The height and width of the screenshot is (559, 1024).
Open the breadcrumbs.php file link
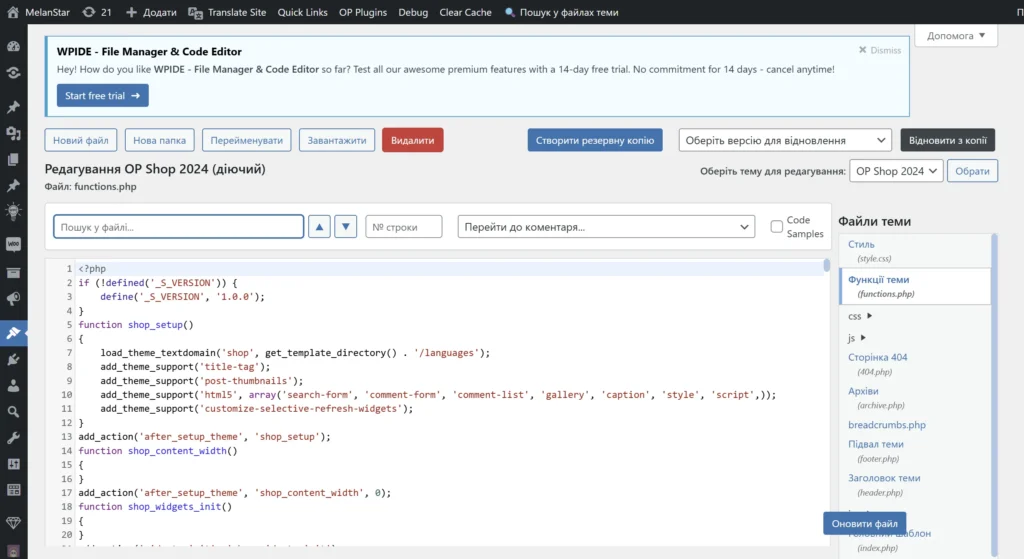click(x=887, y=424)
